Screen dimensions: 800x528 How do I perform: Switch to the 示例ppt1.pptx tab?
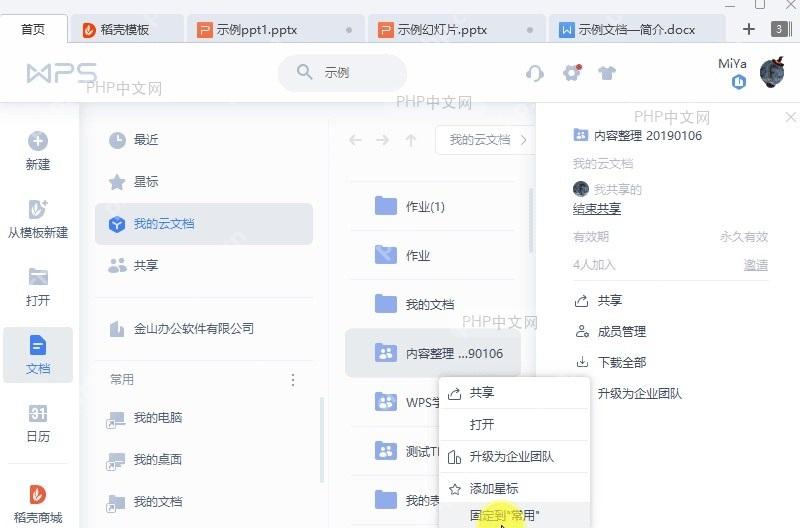coord(275,29)
